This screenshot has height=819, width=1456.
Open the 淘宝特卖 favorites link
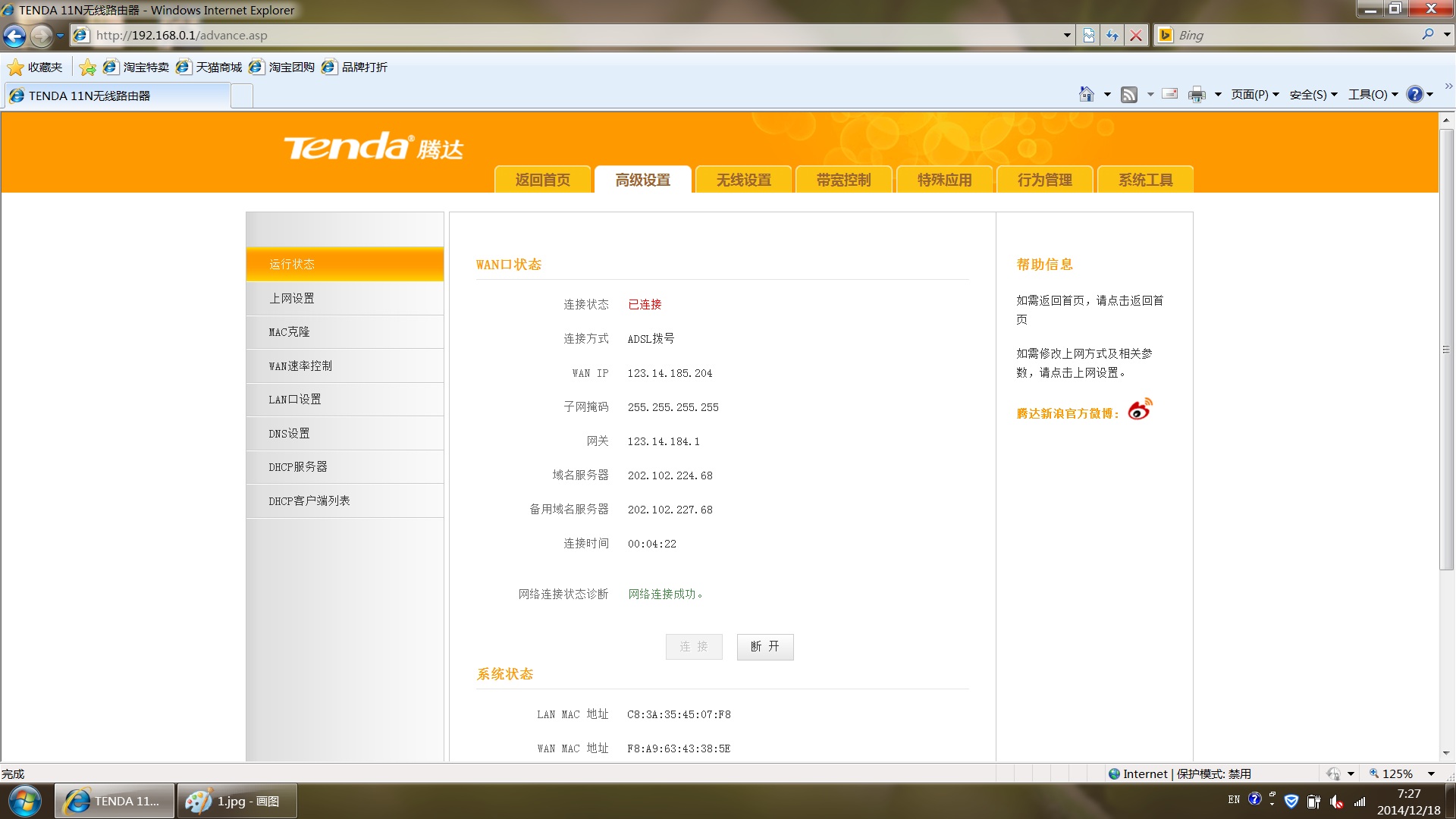(136, 67)
